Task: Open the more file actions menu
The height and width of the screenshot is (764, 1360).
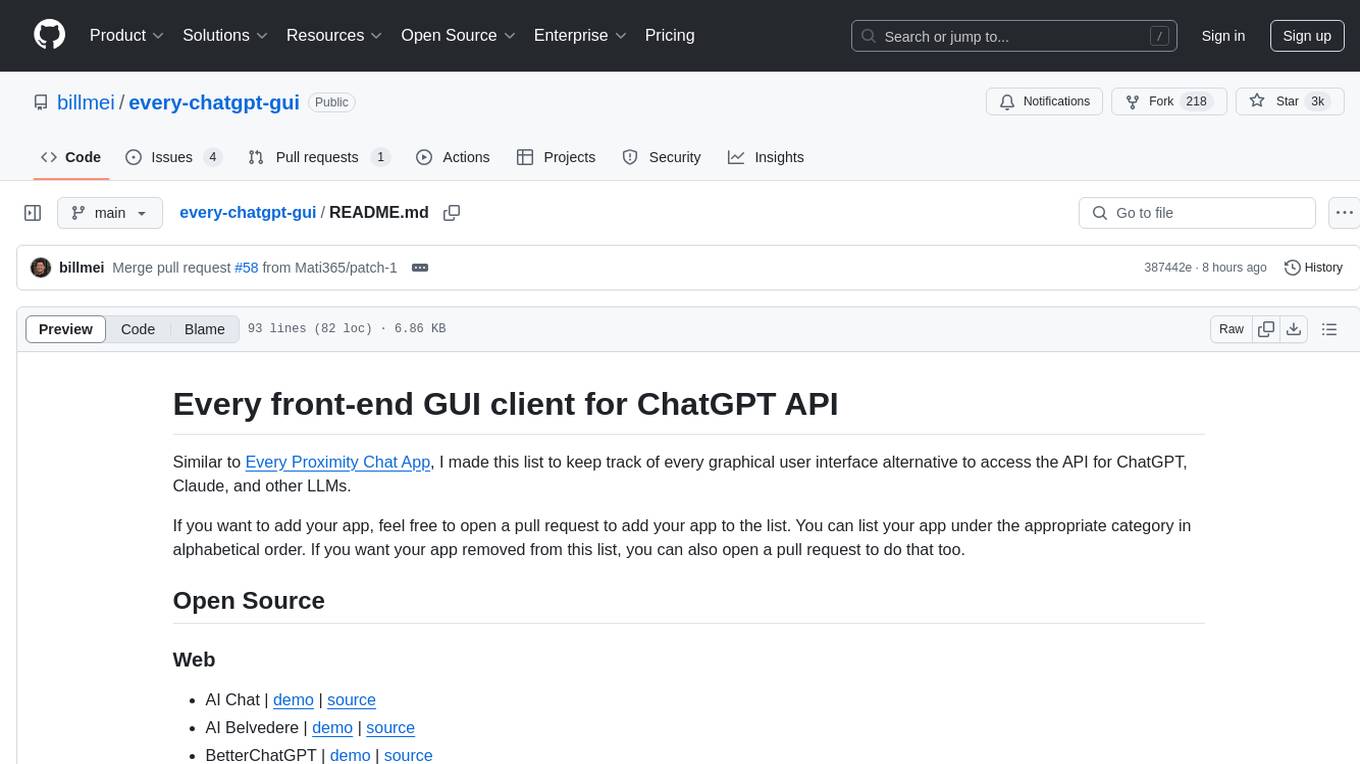Action: pyautogui.click(x=1344, y=213)
